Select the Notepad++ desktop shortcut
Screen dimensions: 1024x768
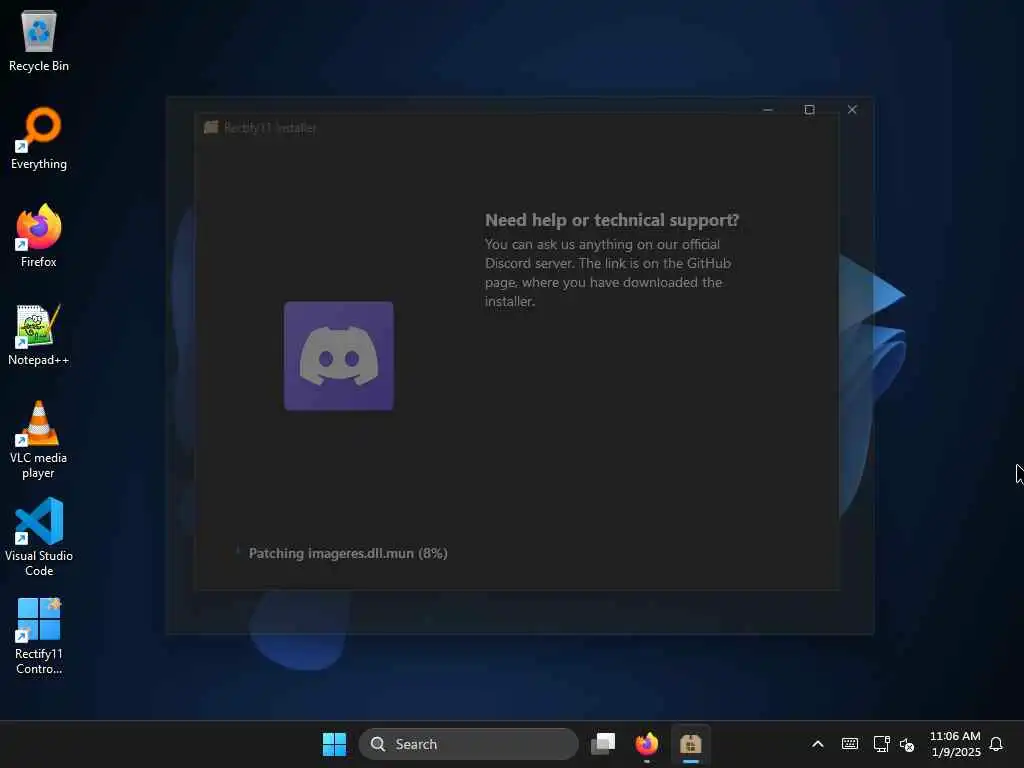point(39,334)
